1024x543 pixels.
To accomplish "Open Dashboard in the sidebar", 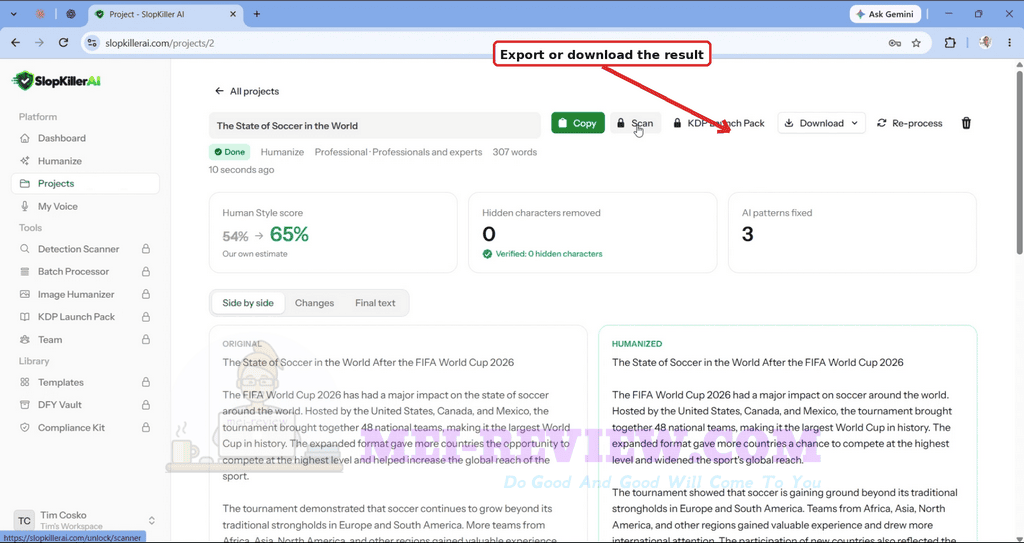I will tap(61, 138).
